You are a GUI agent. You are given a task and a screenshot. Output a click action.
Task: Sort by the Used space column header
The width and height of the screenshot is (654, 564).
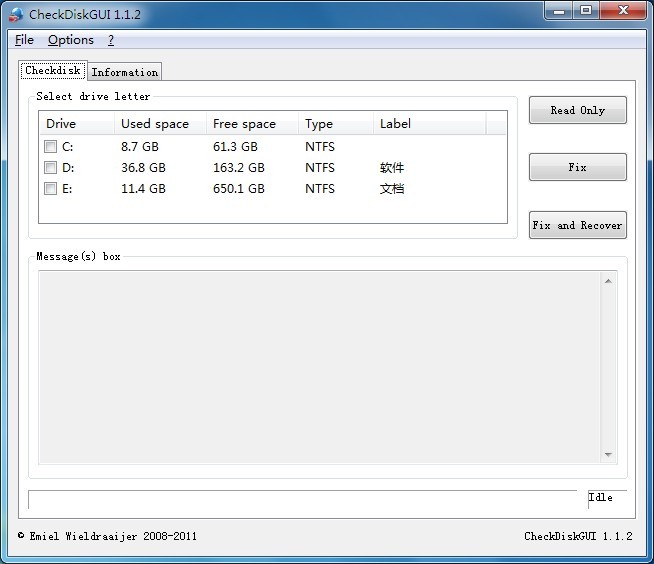click(158, 124)
